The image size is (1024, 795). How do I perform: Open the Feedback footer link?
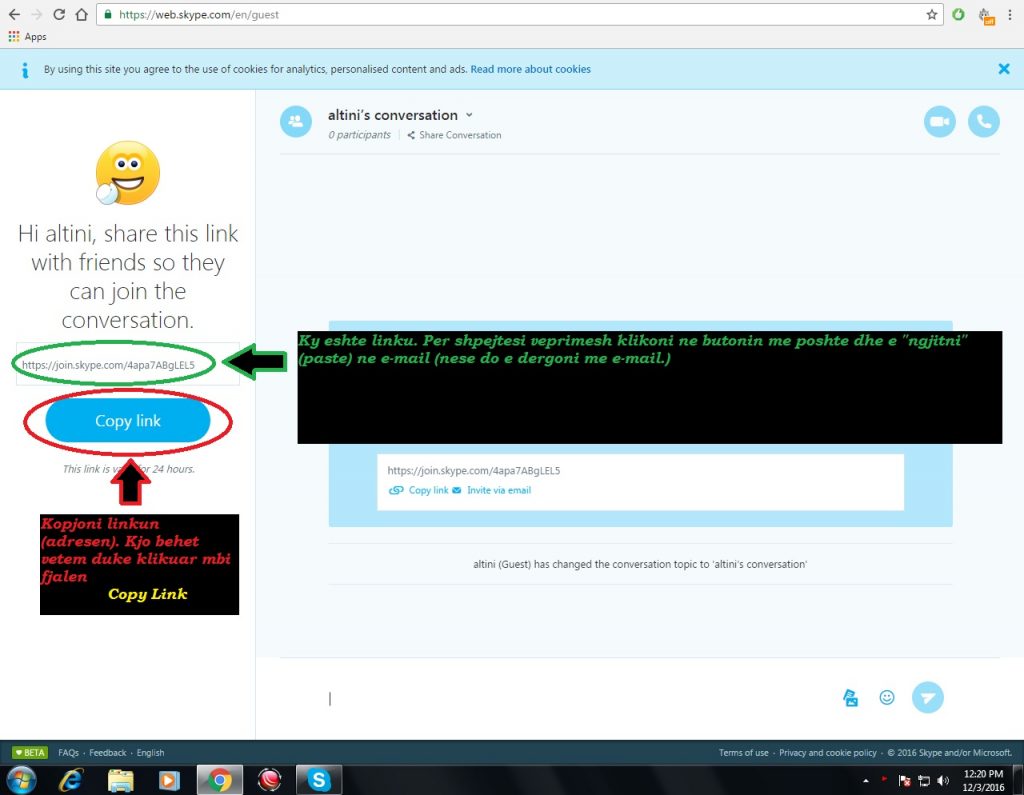tap(108, 753)
